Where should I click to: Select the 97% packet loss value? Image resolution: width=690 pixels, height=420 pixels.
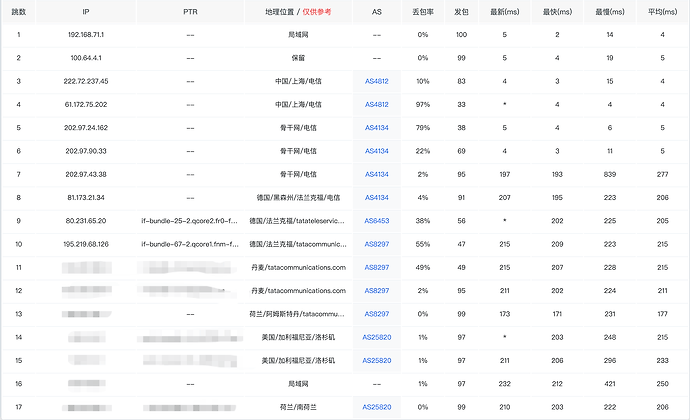[x=423, y=104]
